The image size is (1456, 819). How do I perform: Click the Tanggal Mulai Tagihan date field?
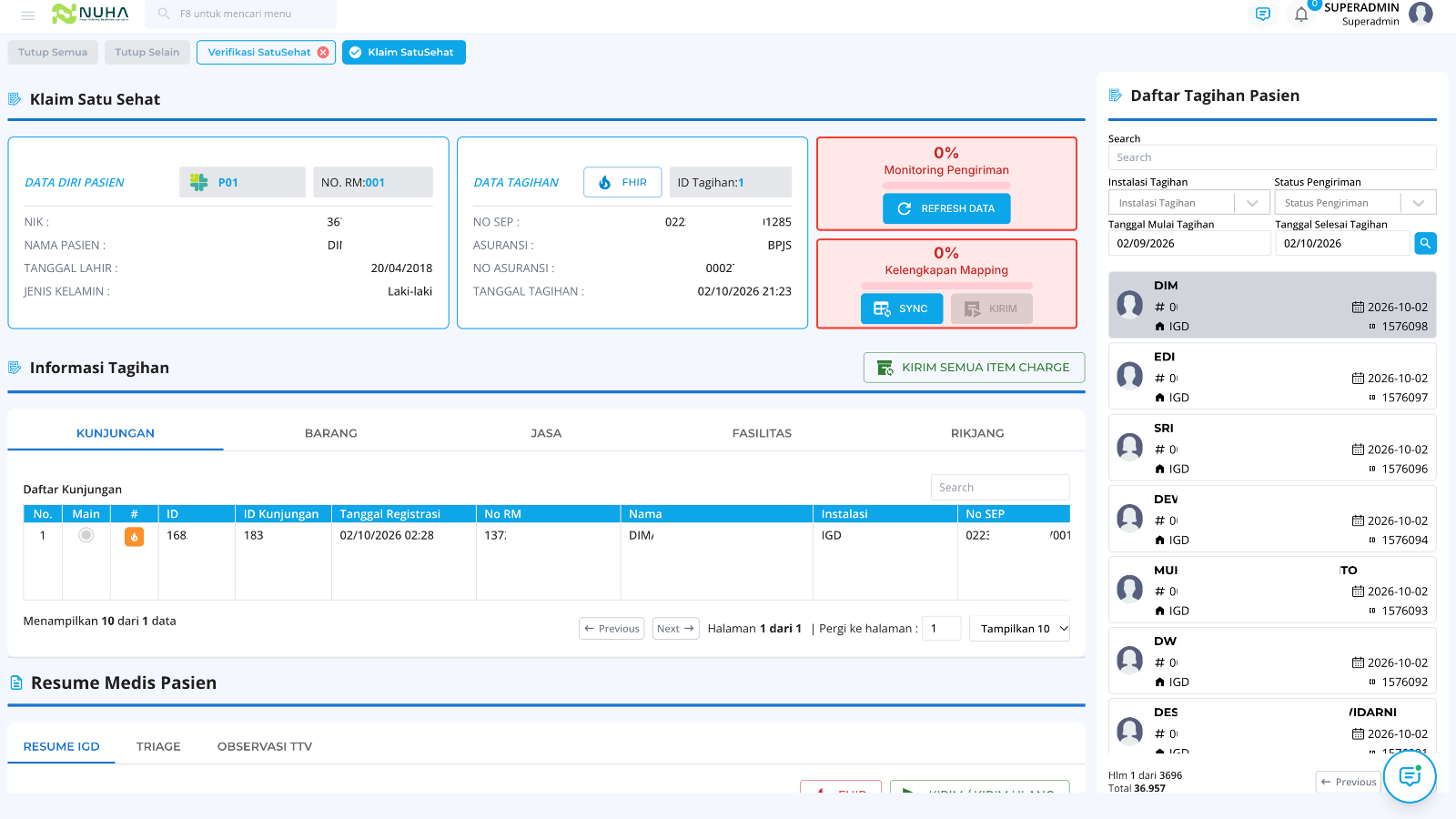(1189, 243)
